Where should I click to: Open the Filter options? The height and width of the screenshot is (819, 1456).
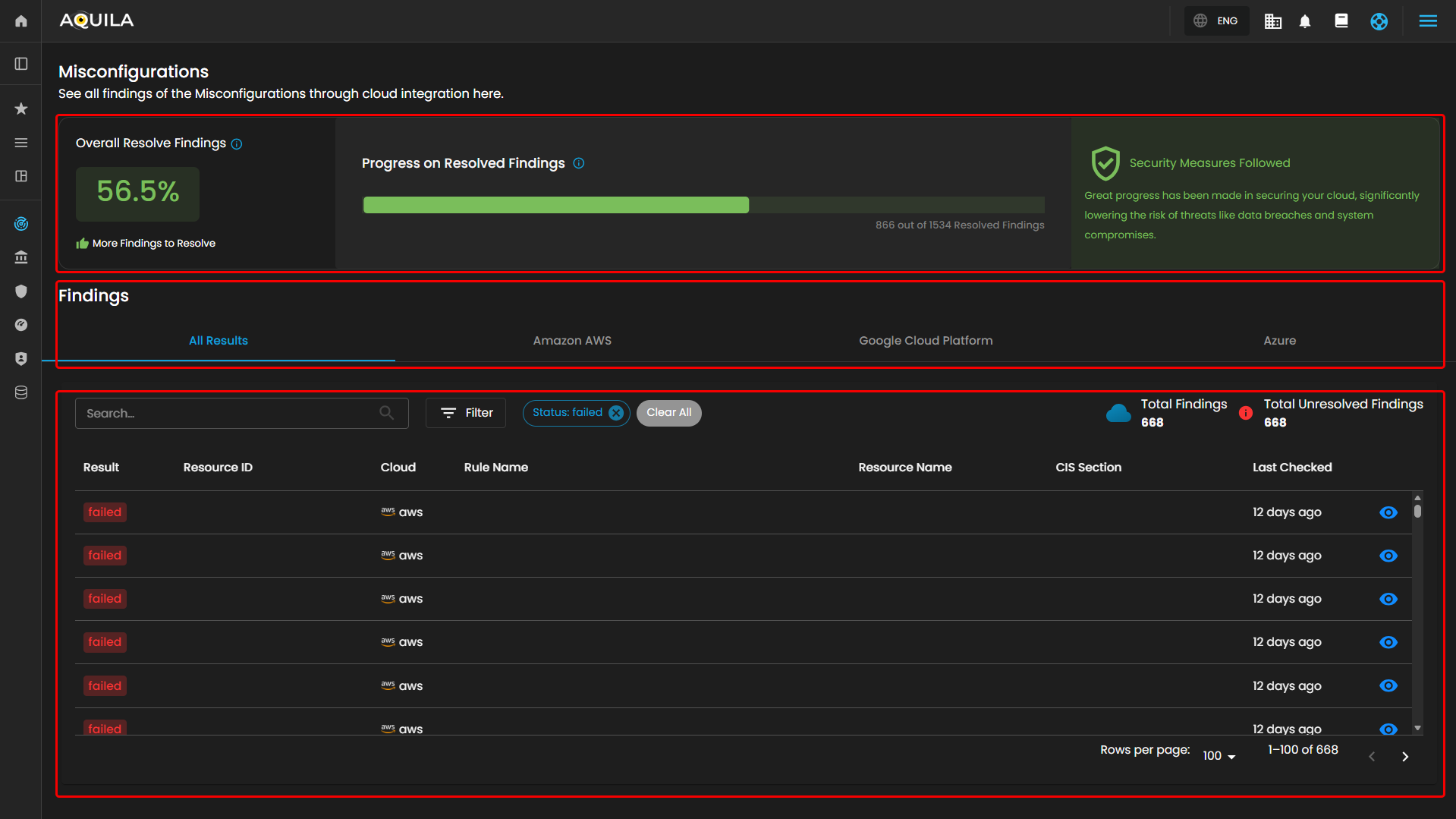[x=466, y=413]
